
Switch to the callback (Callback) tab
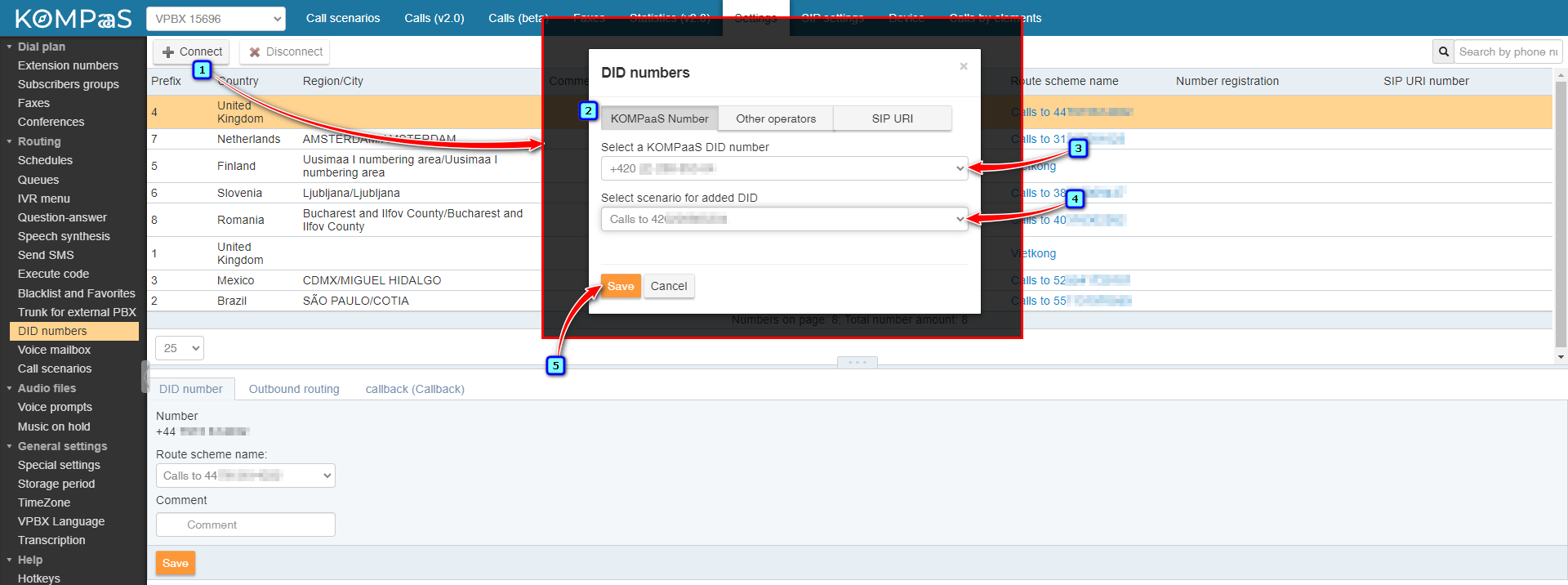(415, 389)
